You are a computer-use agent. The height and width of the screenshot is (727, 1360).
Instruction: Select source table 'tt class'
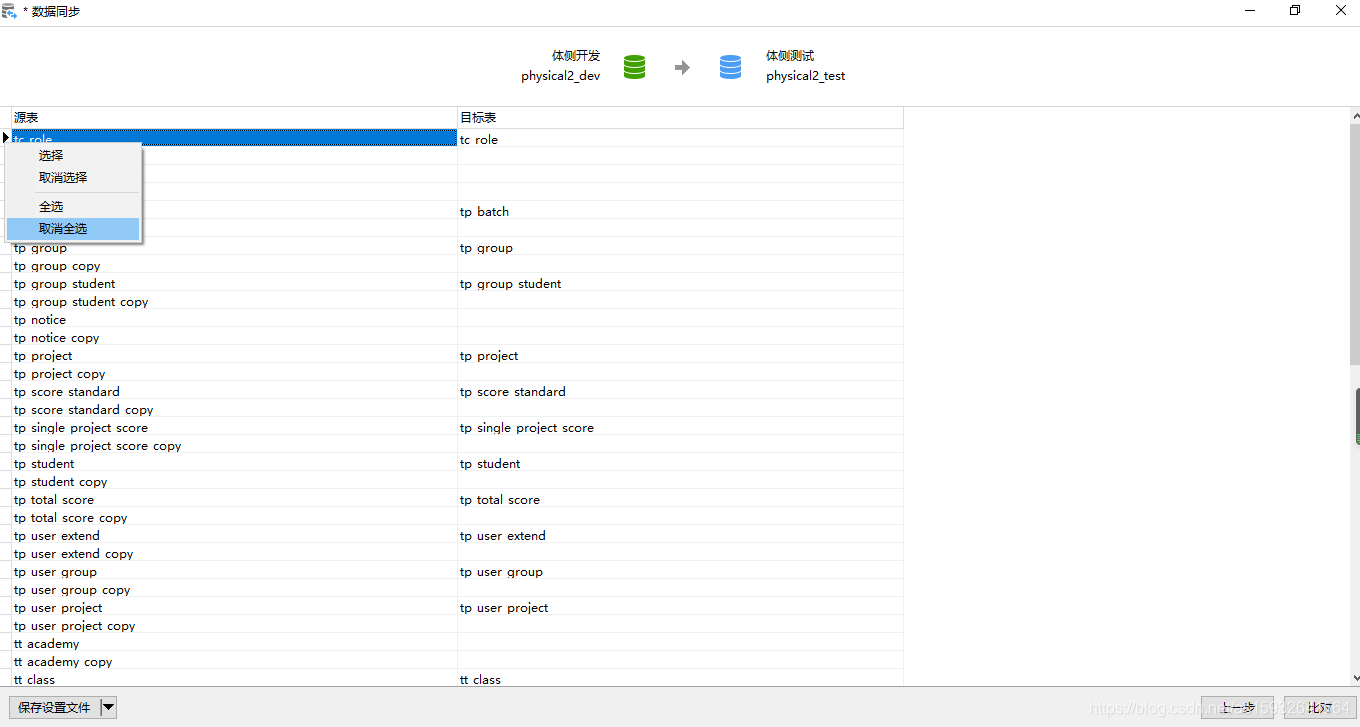[x=234, y=680]
